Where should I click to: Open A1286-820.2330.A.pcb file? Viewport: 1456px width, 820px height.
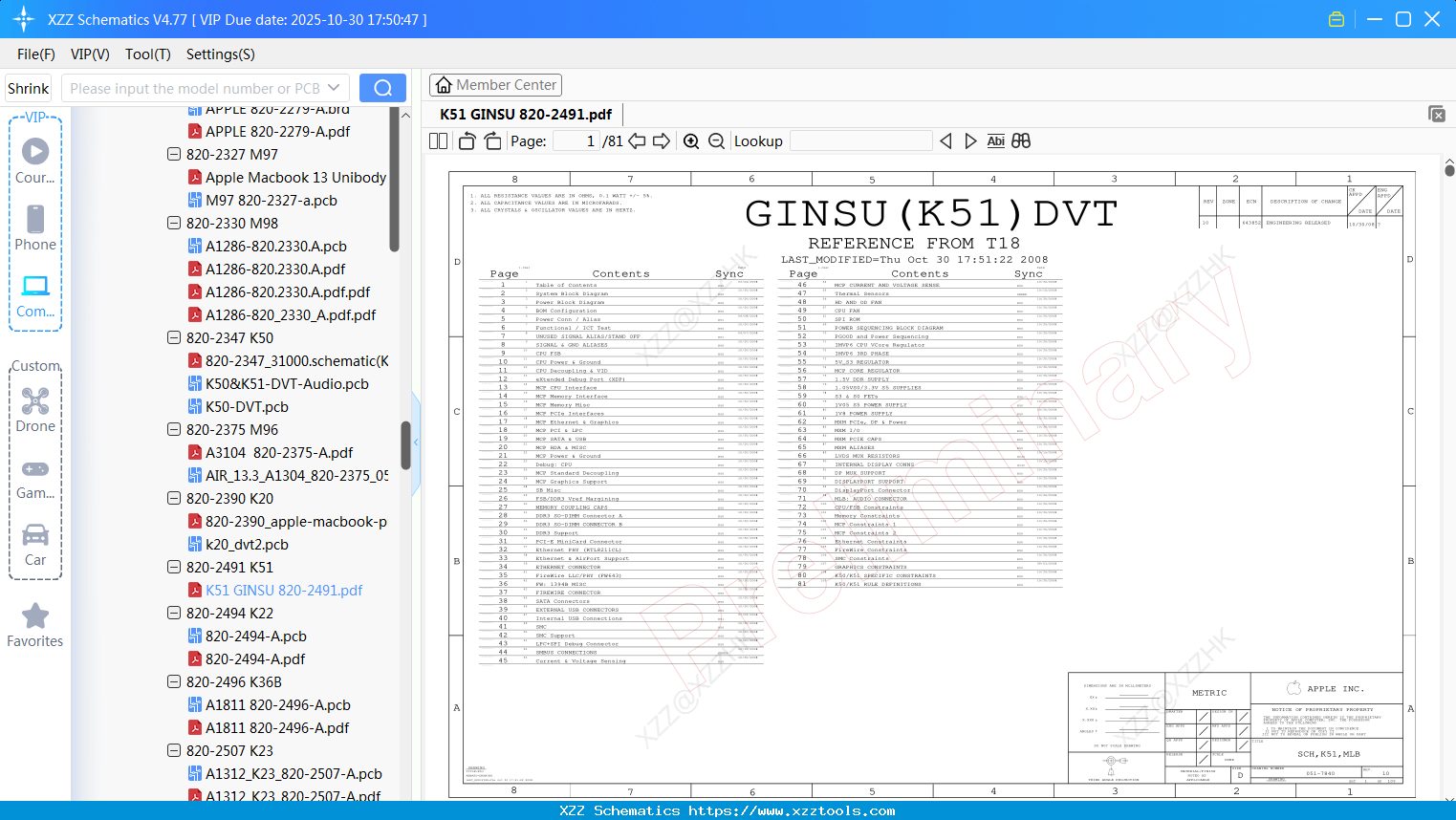(276, 247)
